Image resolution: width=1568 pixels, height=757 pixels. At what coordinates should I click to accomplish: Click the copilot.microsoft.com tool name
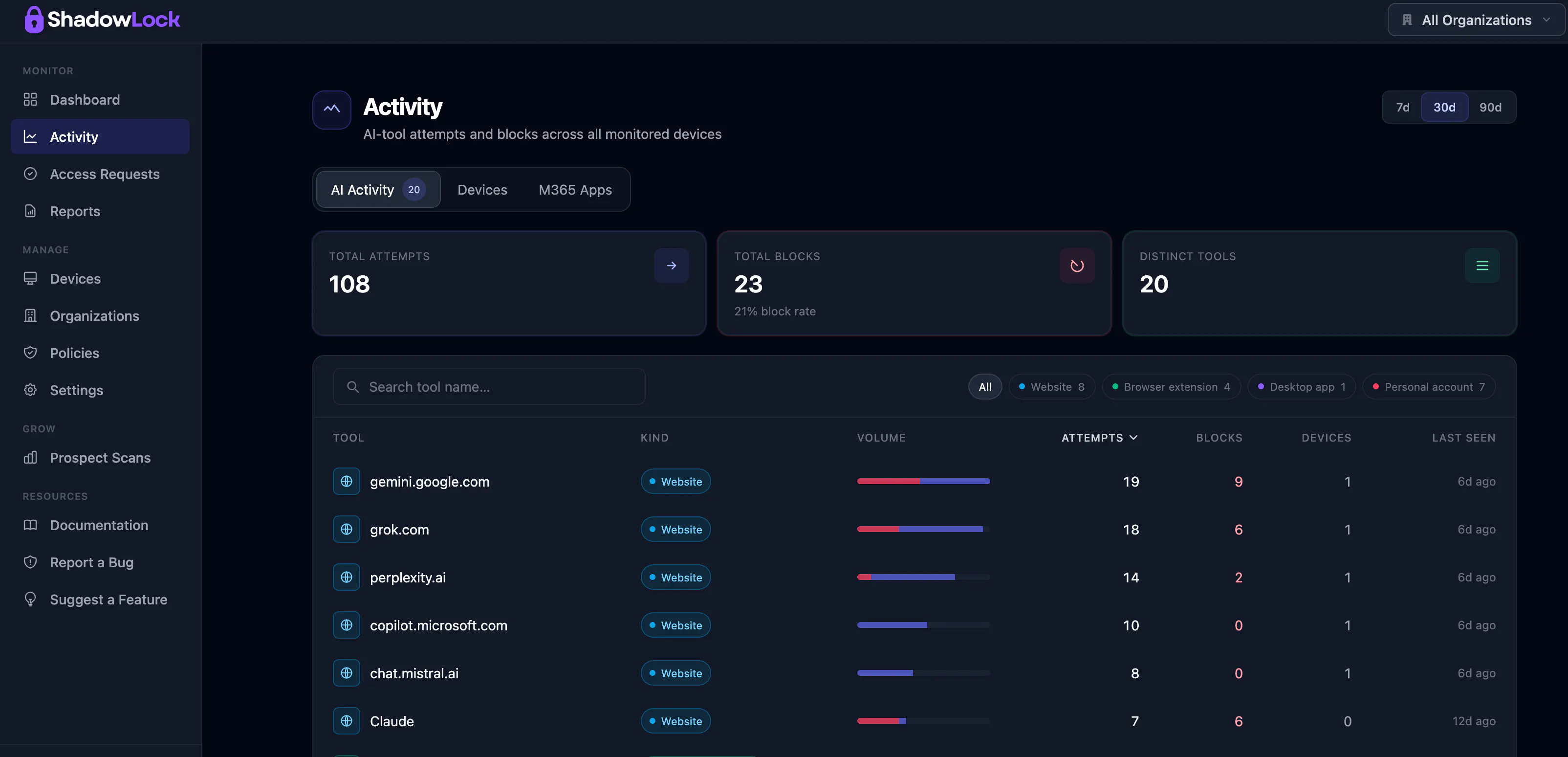(x=438, y=625)
